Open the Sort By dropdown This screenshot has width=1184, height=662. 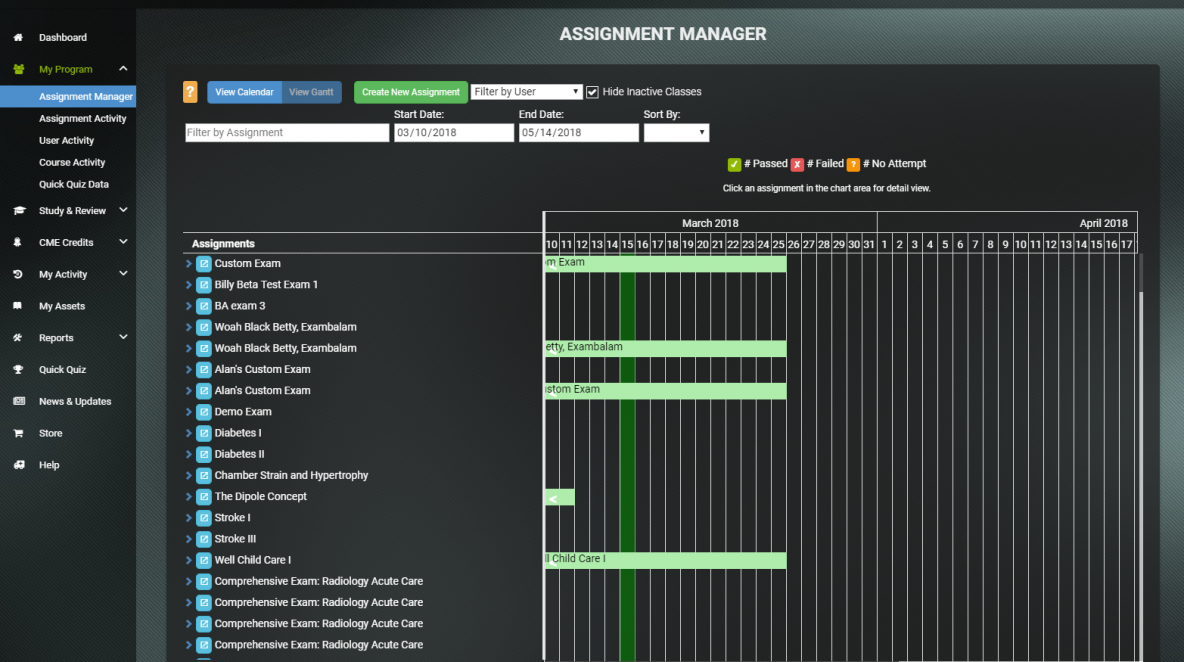click(676, 133)
